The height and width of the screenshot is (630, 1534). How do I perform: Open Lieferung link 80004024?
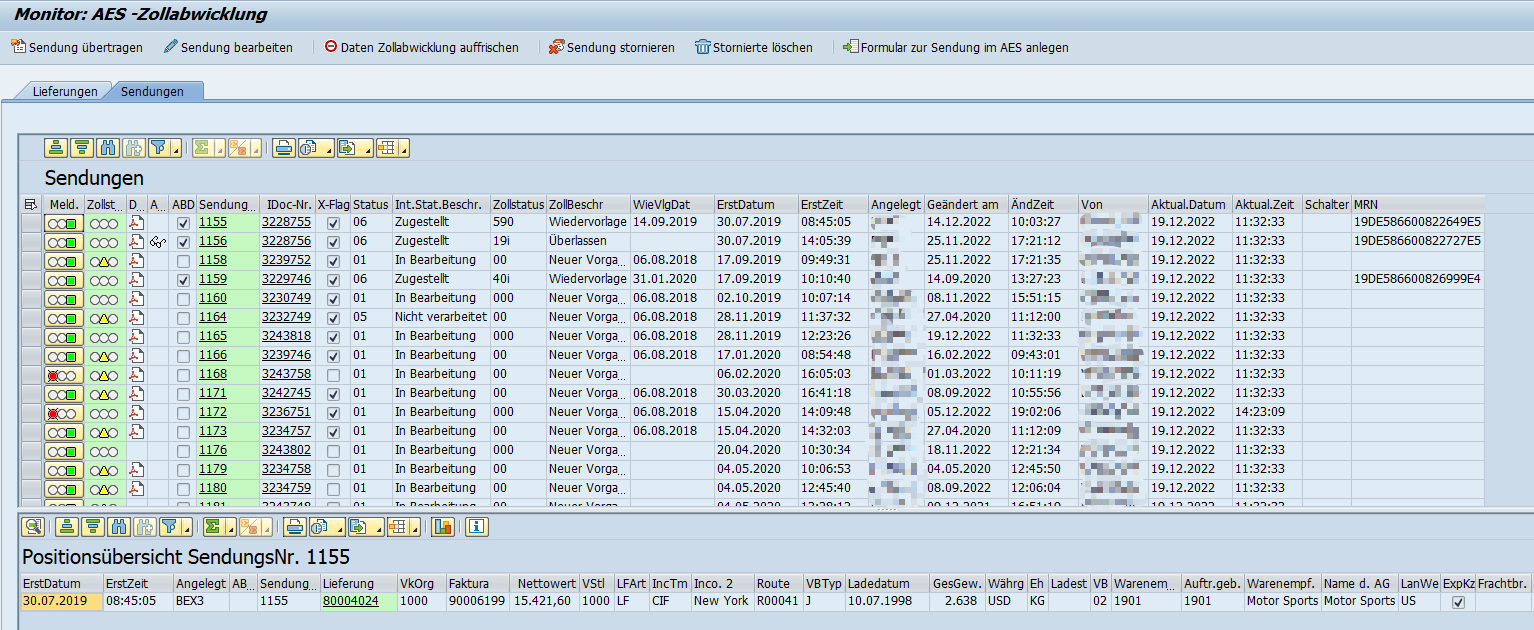coord(350,602)
